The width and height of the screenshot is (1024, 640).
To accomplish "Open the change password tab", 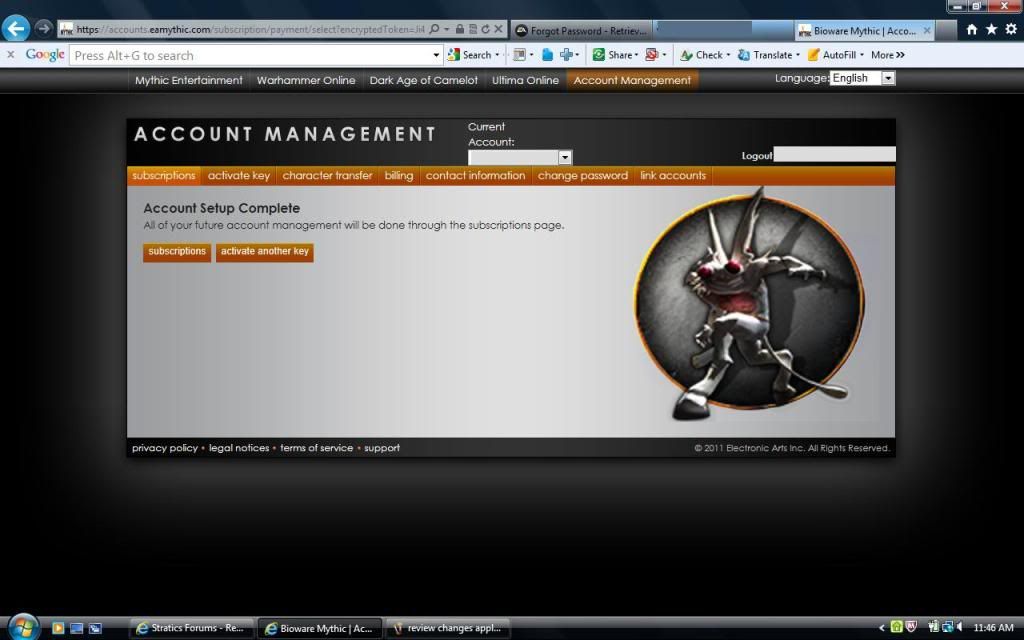I will coord(583,176).
